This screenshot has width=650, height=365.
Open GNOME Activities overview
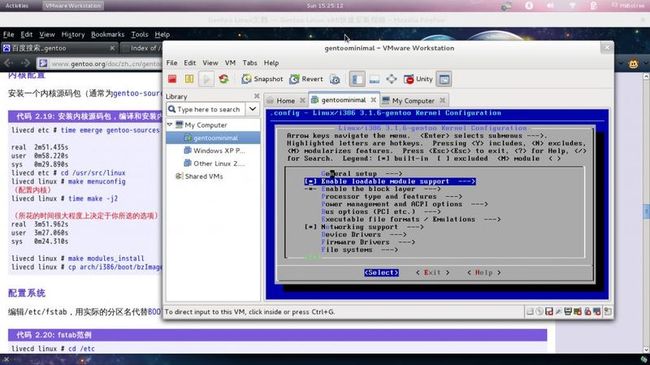click(x=17, y=6)
